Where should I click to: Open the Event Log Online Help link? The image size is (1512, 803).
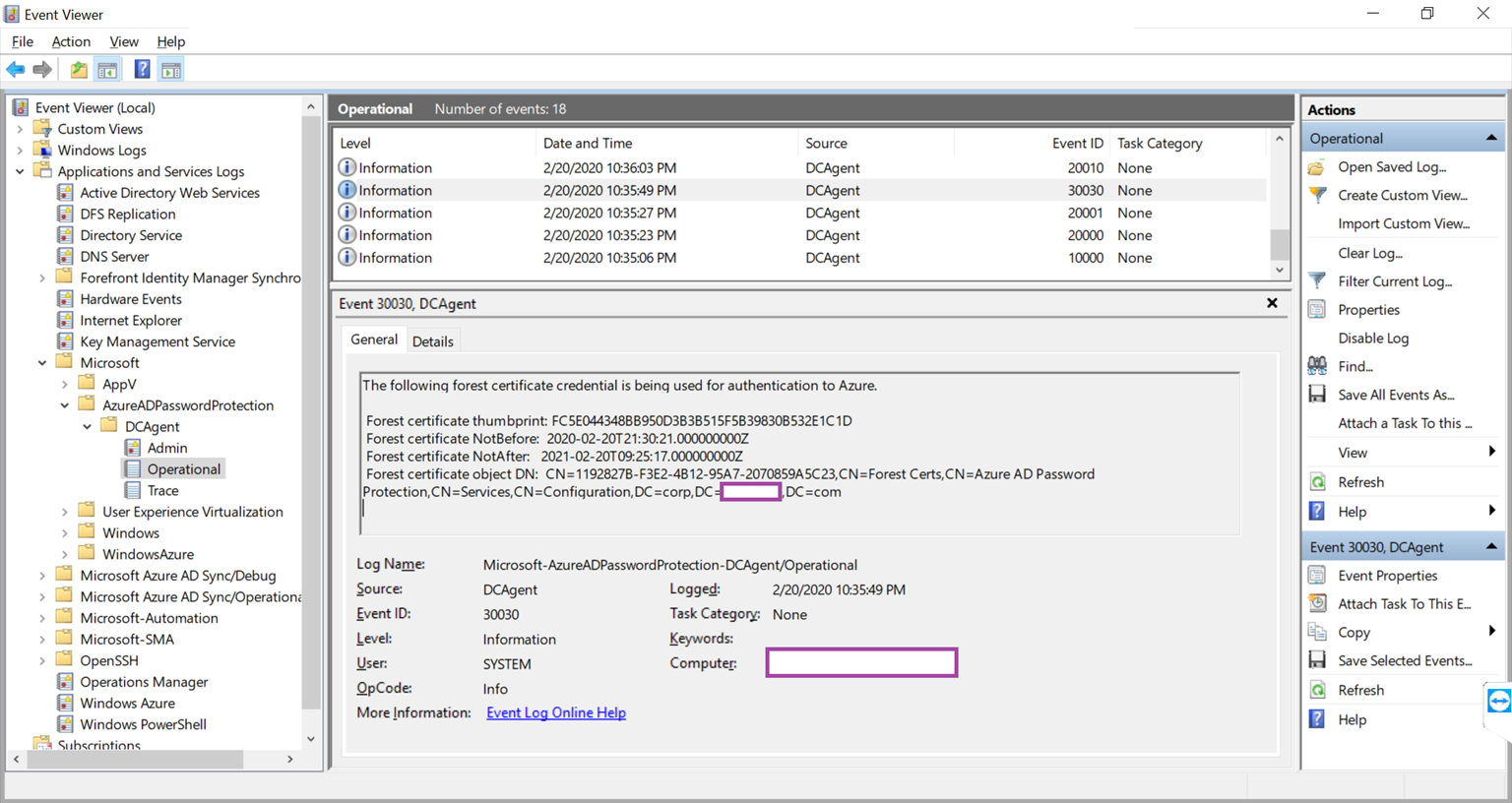556,712
